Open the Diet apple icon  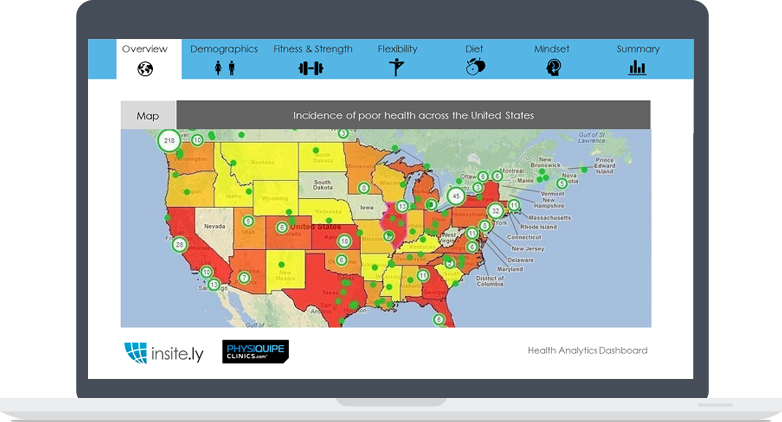pyautogui.click(x=475, y=67)
